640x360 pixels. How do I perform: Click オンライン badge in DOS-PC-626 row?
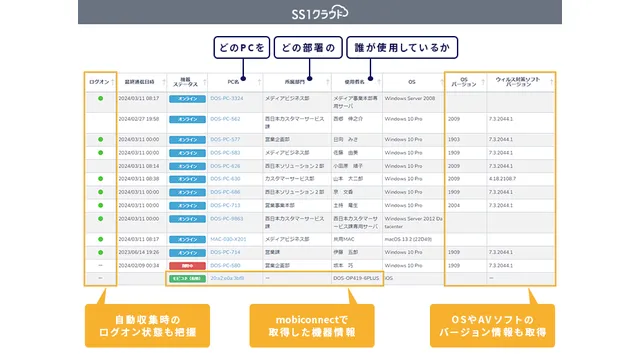tap(187, 167)
